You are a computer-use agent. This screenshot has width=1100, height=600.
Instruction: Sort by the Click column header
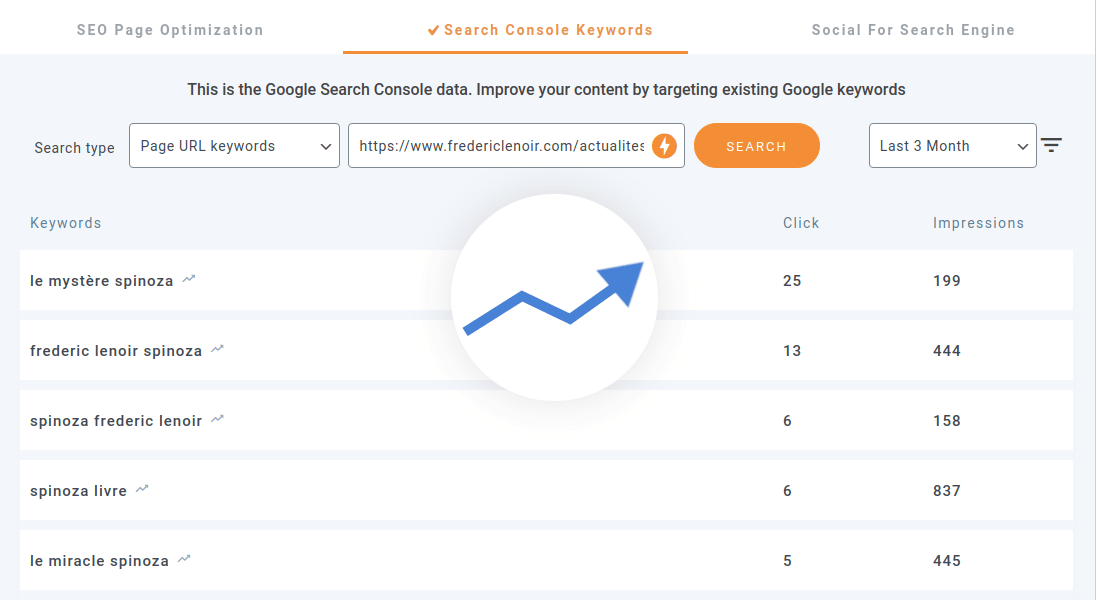point(801,223)
